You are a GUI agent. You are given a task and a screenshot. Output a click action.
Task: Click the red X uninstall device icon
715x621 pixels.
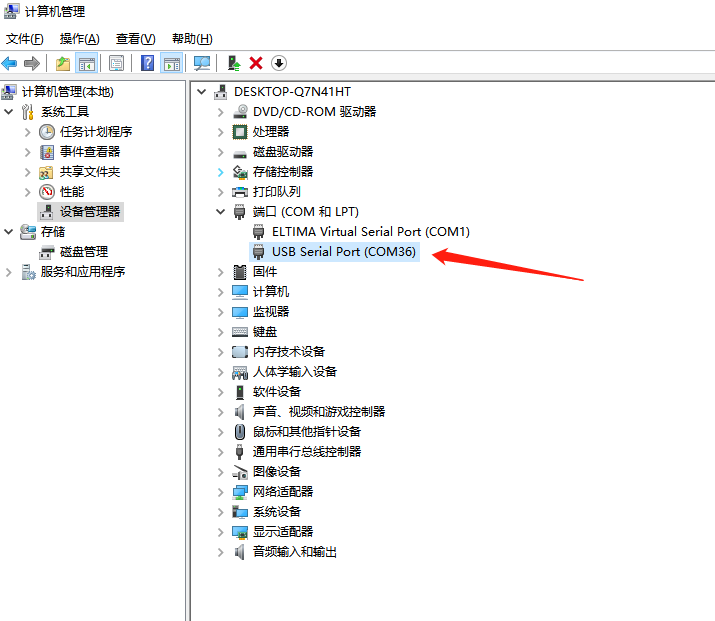[256, 63]
